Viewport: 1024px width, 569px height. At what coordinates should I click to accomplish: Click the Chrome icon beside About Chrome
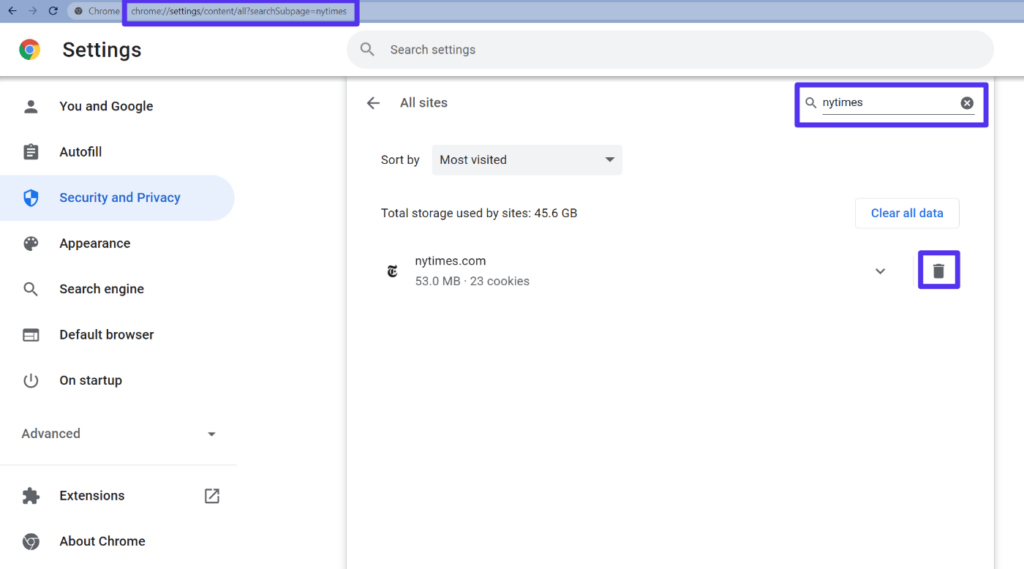point(31,542)
